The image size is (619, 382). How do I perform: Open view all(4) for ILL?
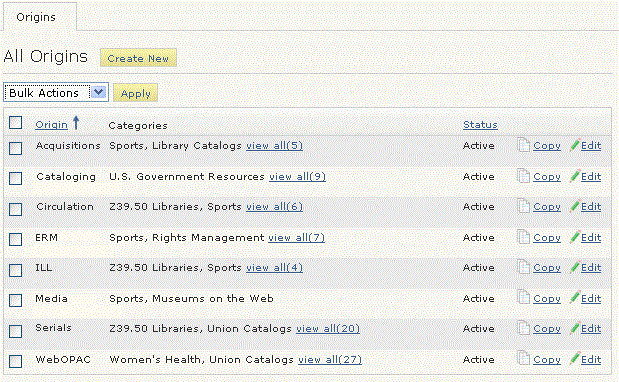274,268
